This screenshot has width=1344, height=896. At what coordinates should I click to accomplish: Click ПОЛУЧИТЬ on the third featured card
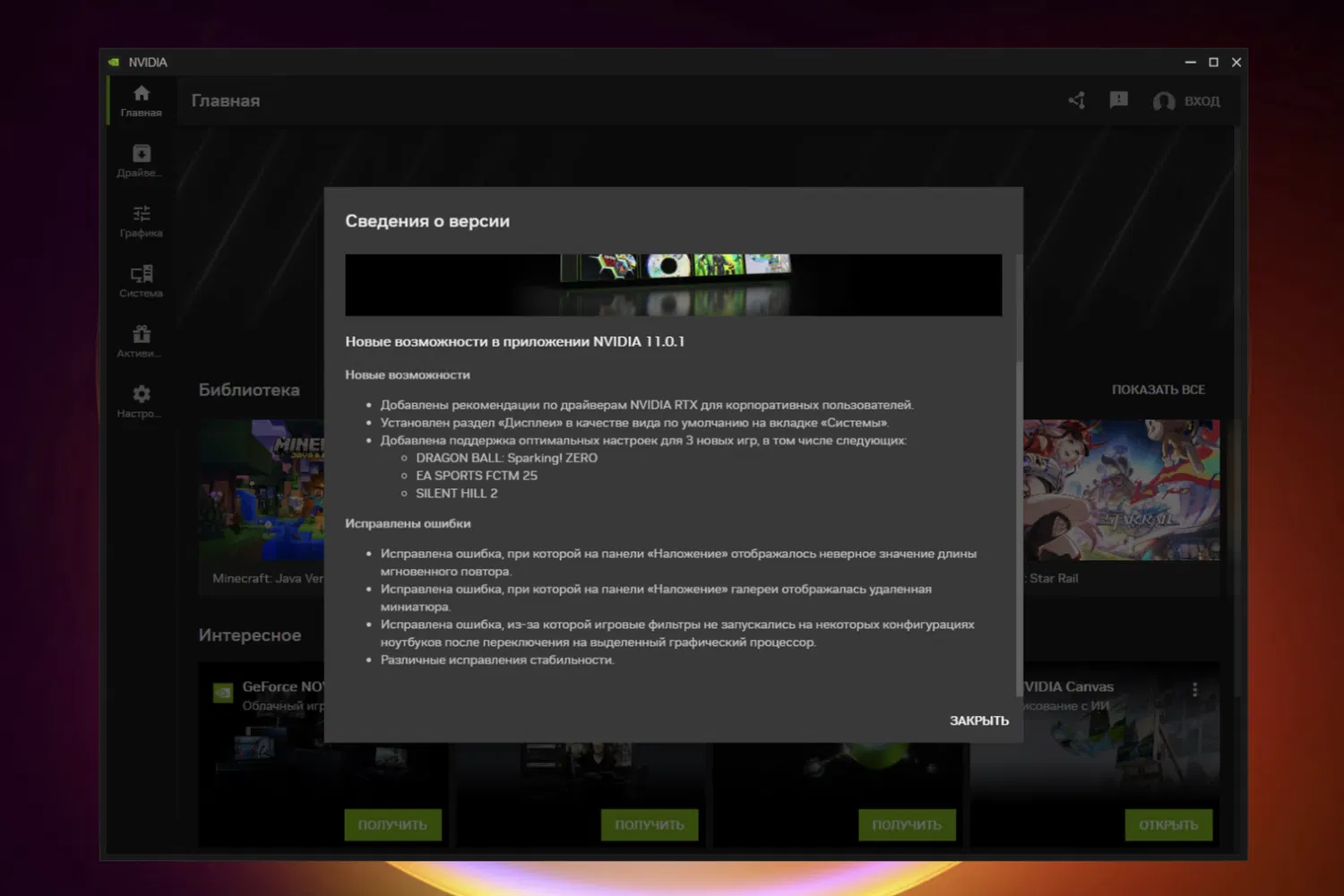[x=907, y=824]
